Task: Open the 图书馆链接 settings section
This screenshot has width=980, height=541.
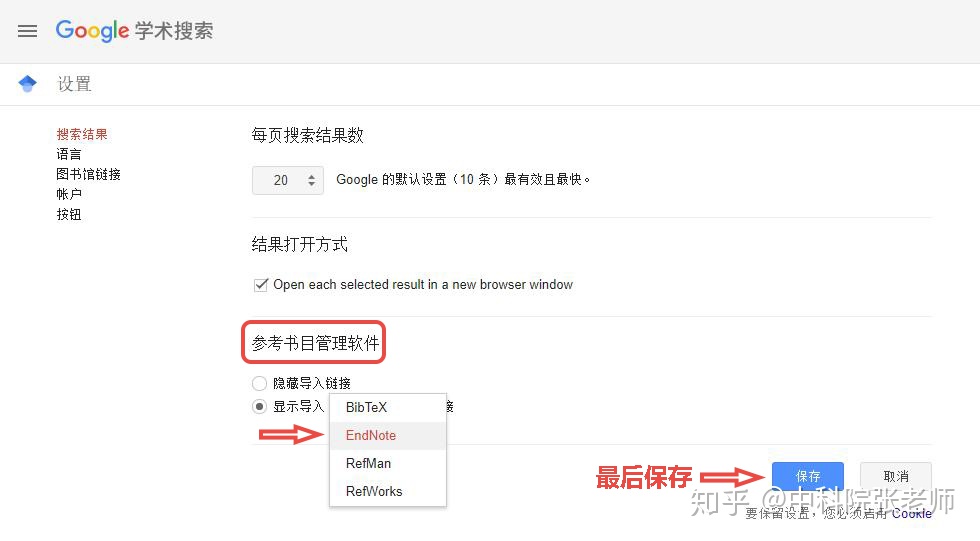Action: tap(88, 174)
